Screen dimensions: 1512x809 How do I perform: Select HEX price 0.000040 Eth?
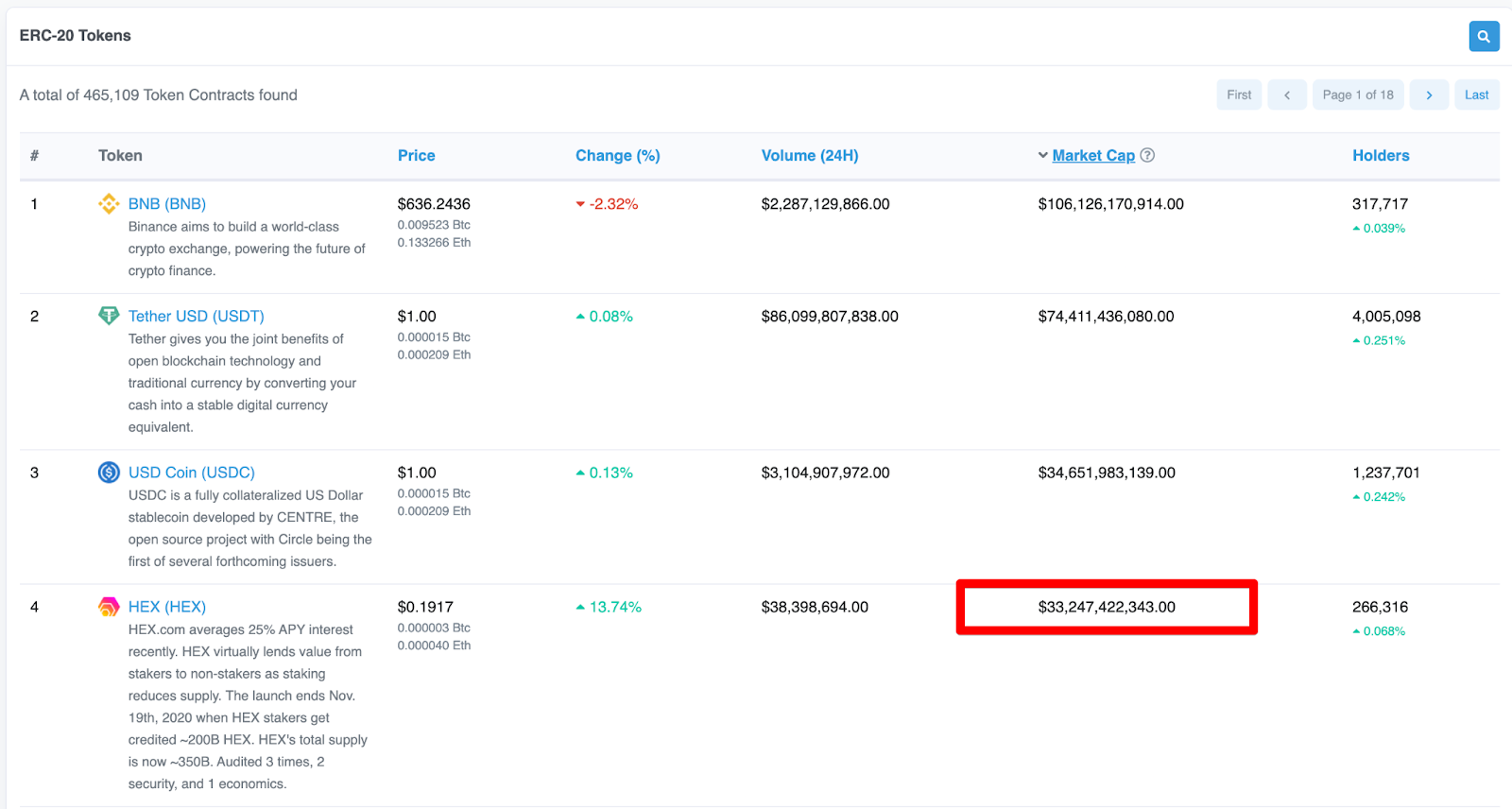pyautogui.click(x=434, y=645)
